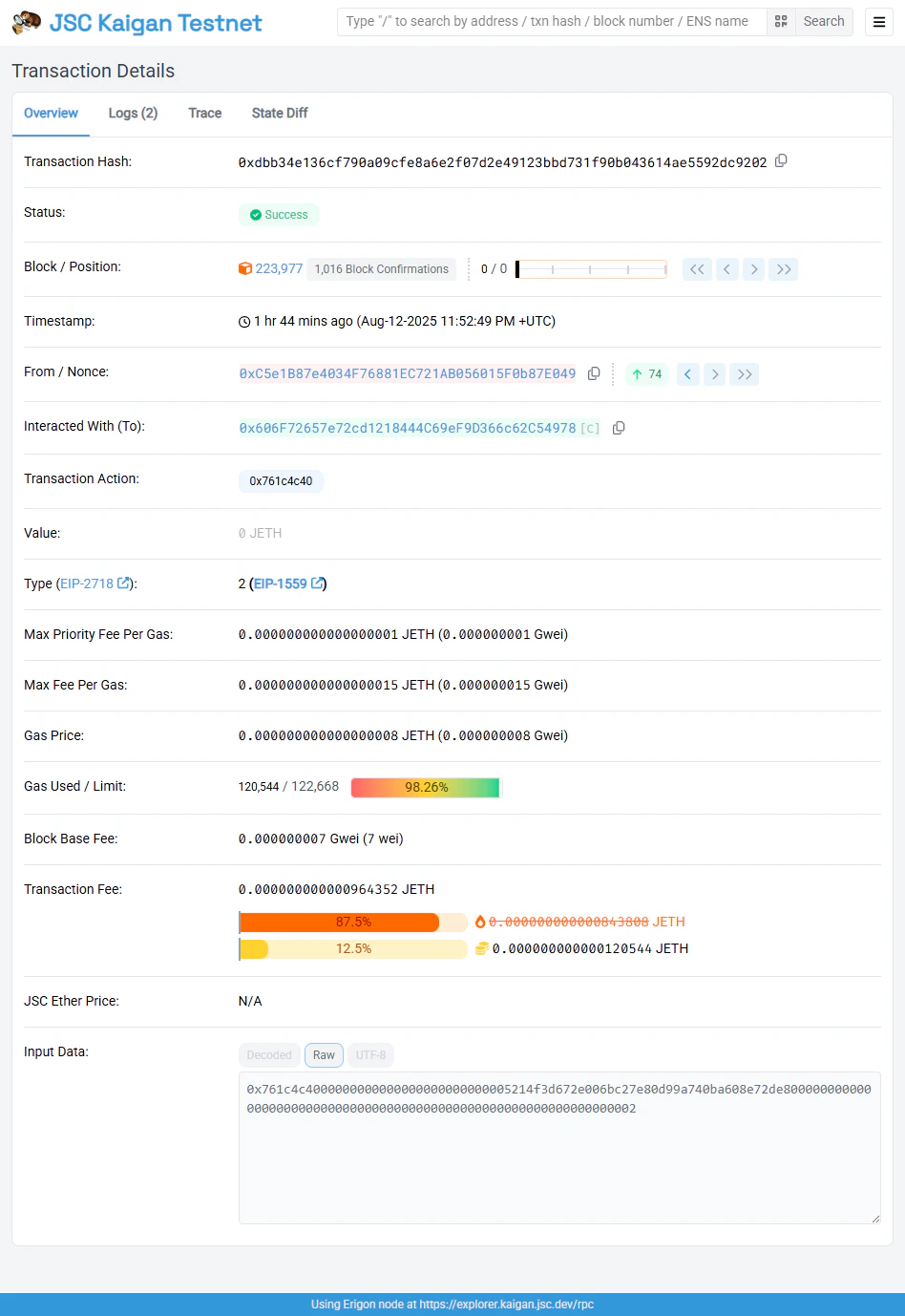Image resolution: width=905 pixels, height=1316 pixels.
Task: Click the text area resize handle
Action: point(873,1218)
